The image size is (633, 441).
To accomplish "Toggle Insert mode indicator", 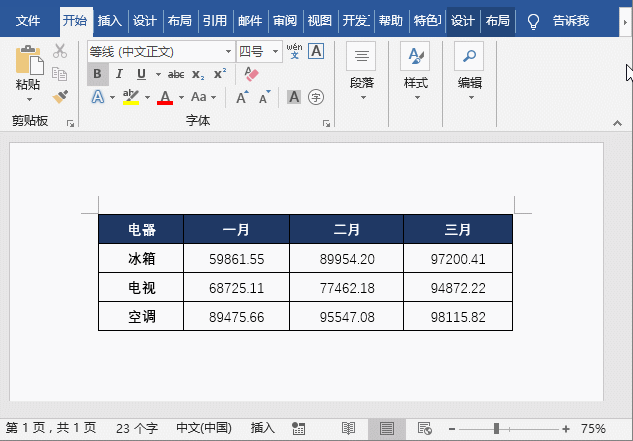I will (x=262, y=428).
